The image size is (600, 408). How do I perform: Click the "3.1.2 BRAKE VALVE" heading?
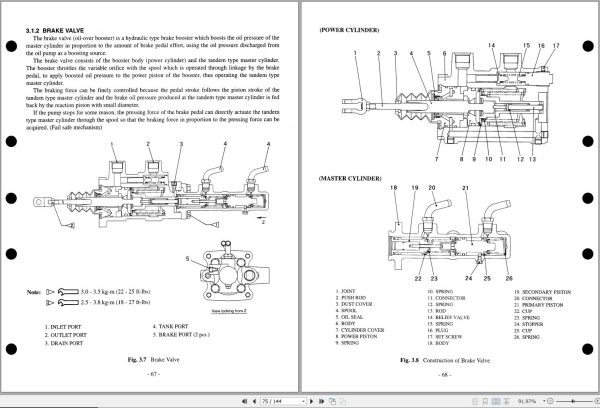pos(55,31)
